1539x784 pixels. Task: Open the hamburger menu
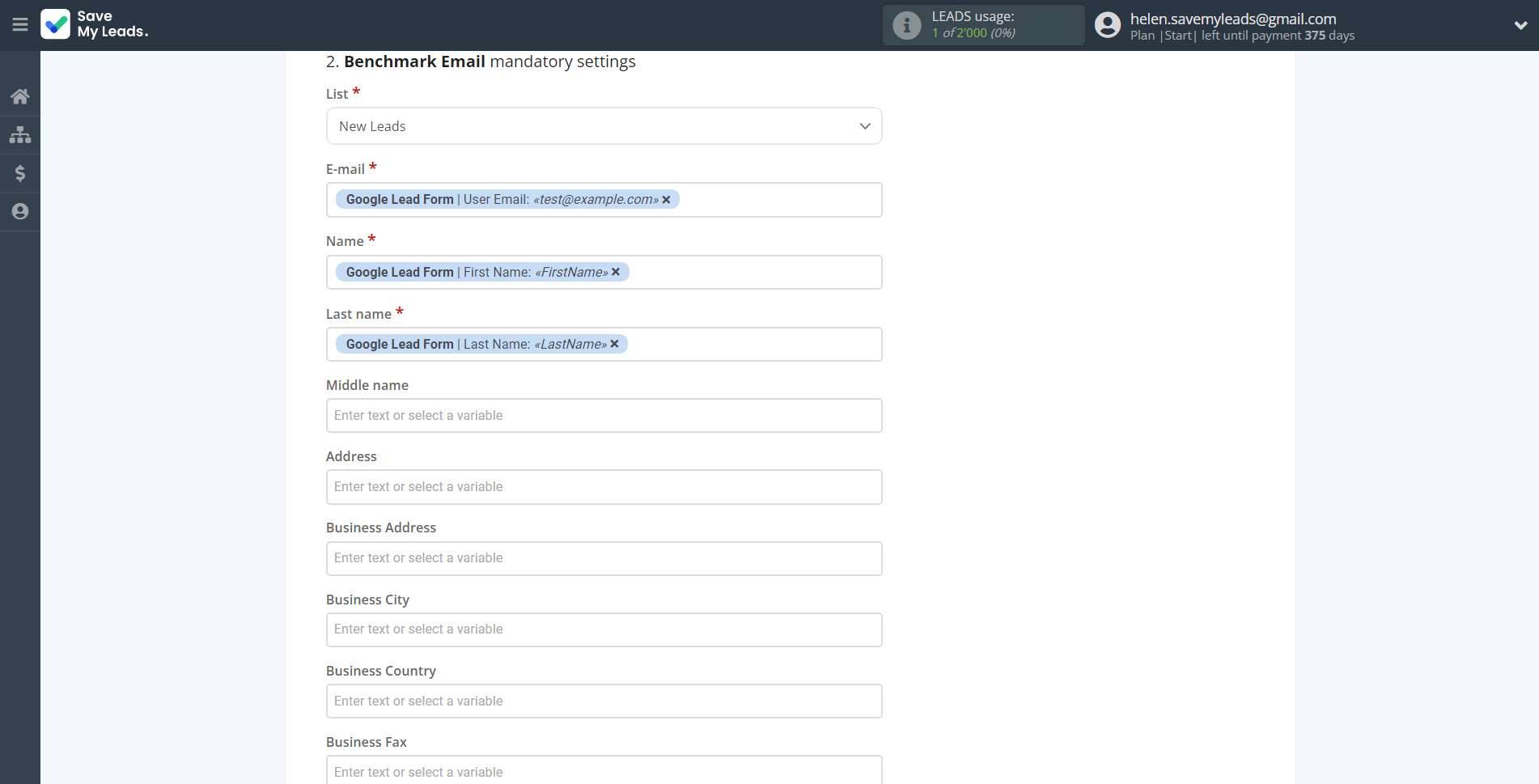click(x=20, y=24)
